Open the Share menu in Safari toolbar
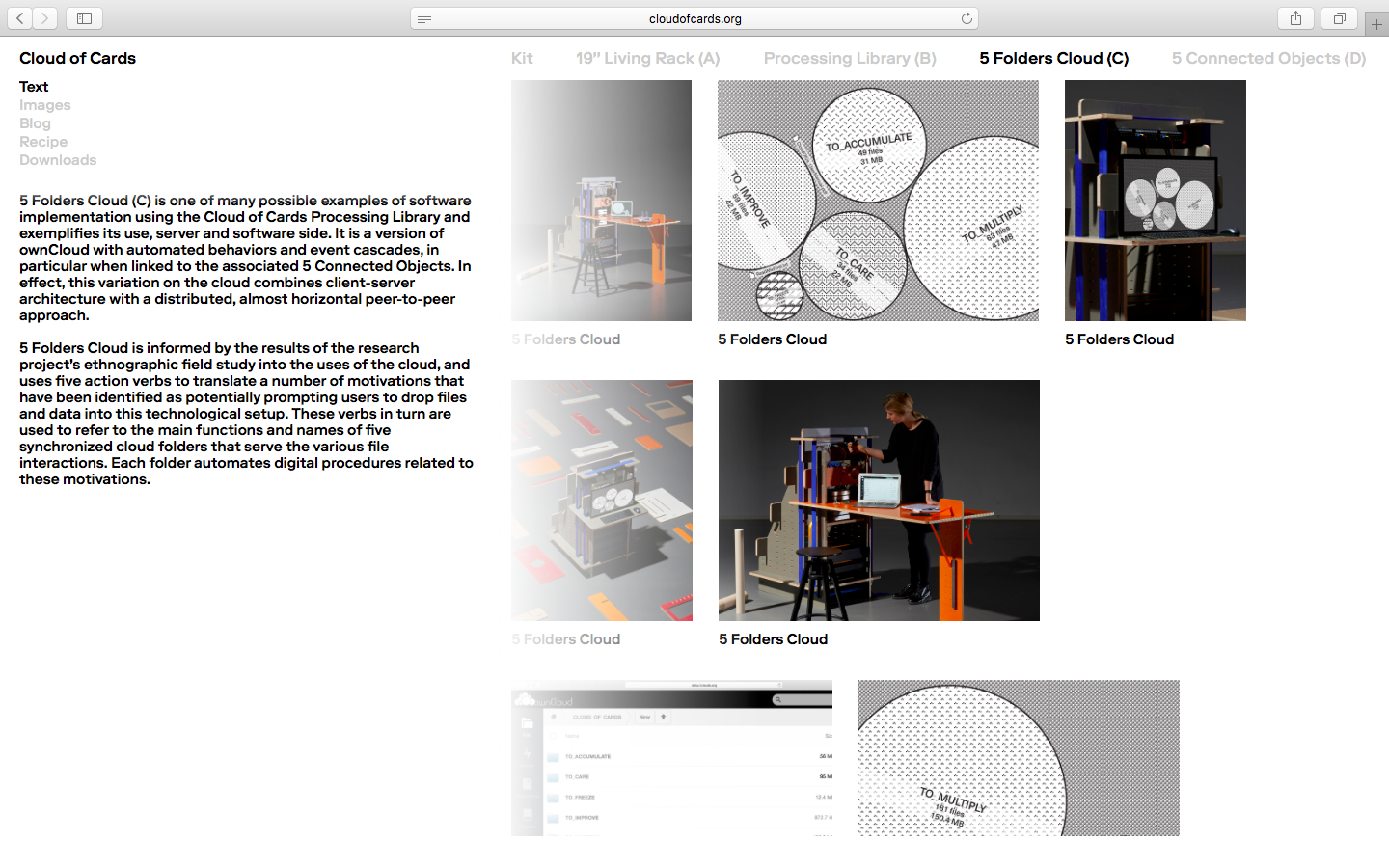Image resolution: width=1389 pixels, height=868 pixels. [x=1295, y=18]
